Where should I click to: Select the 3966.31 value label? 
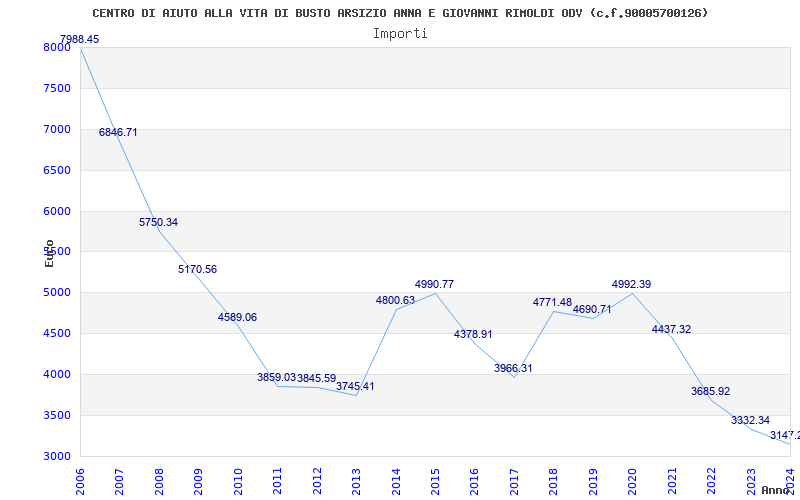point(513,368)
